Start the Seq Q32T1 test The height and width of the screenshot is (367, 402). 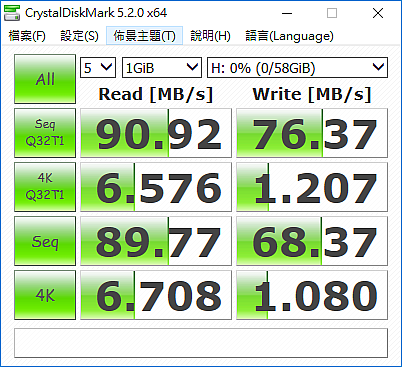click(x=45, y=133)
